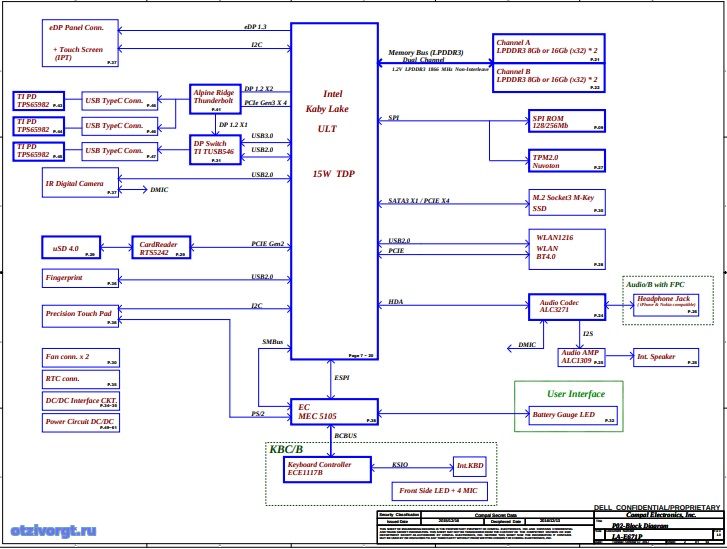
Task: Click the M.2 Socket3 M-Key SSD block
Action: pyautogui.click(x=567, y=203)
